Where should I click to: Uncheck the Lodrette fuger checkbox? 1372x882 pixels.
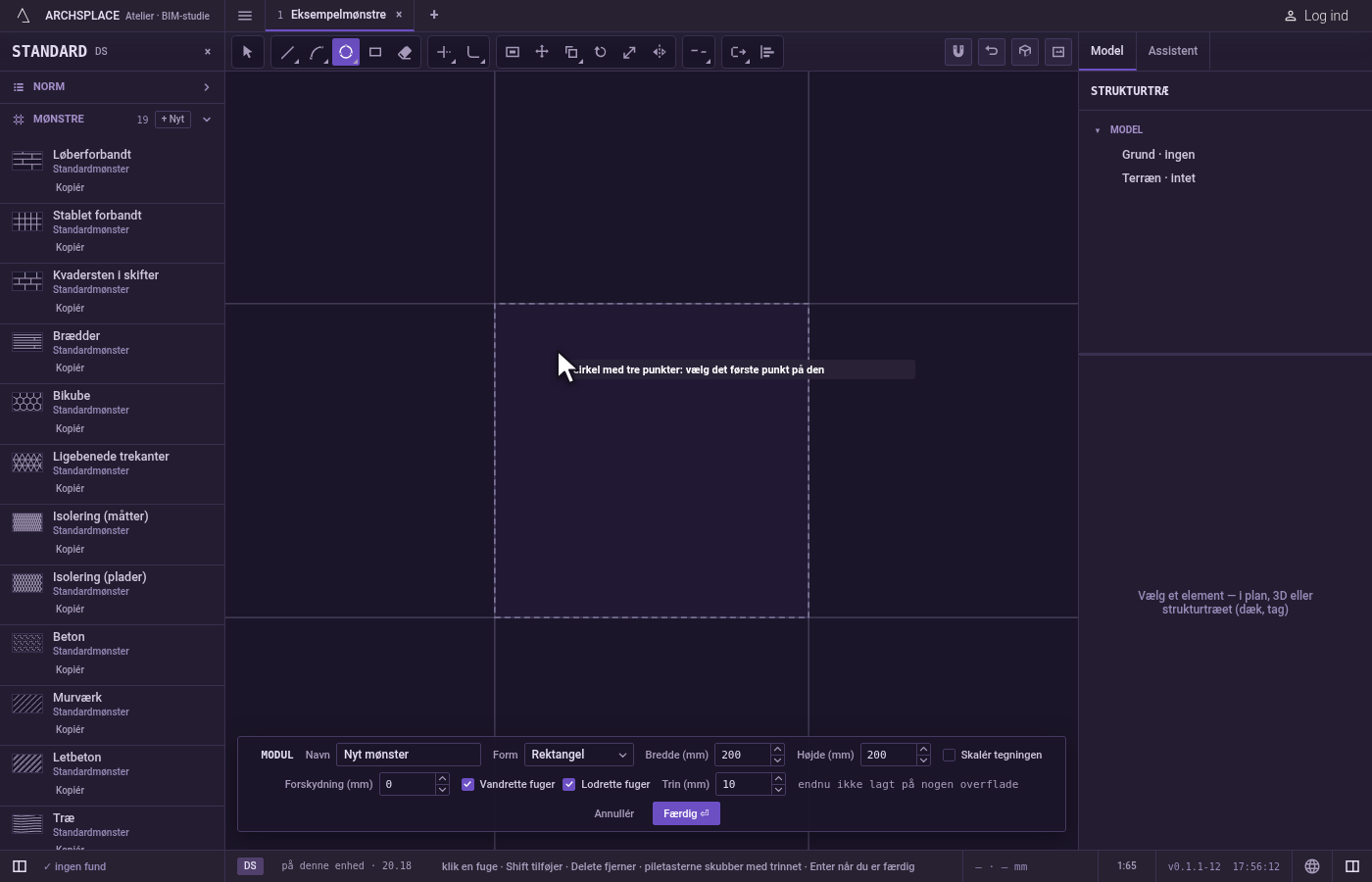[568, 784]
